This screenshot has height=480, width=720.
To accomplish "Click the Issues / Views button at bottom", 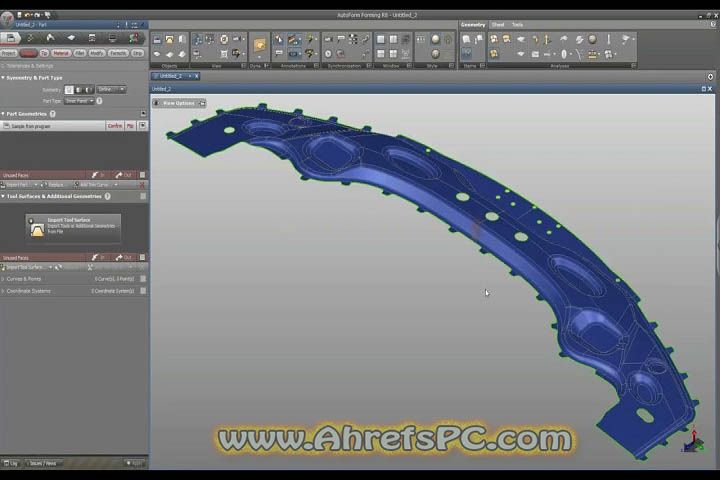I will pyautogui.click(x=43, y=463).
